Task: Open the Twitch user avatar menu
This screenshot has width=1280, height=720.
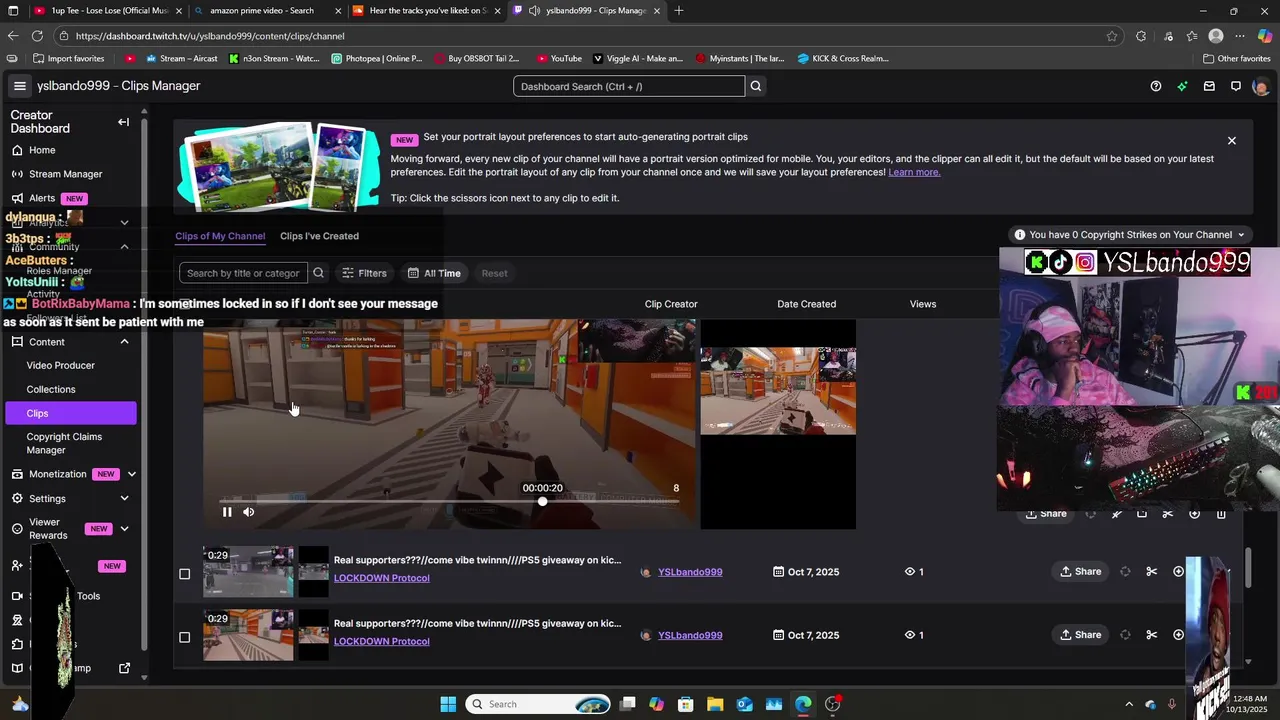Action: point(1260,86)
